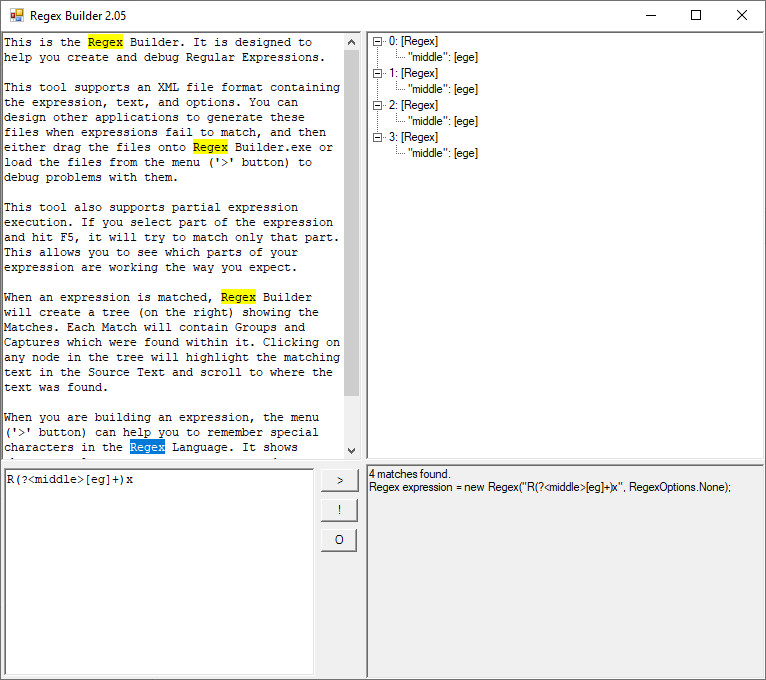Collapse match node 2: [Regex]

pyautogui.click(x=377, y=106)
